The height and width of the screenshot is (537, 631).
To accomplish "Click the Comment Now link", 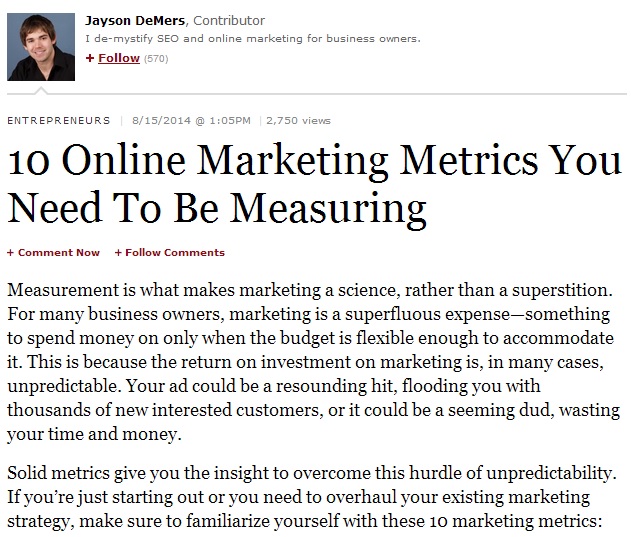I will 59,252.
